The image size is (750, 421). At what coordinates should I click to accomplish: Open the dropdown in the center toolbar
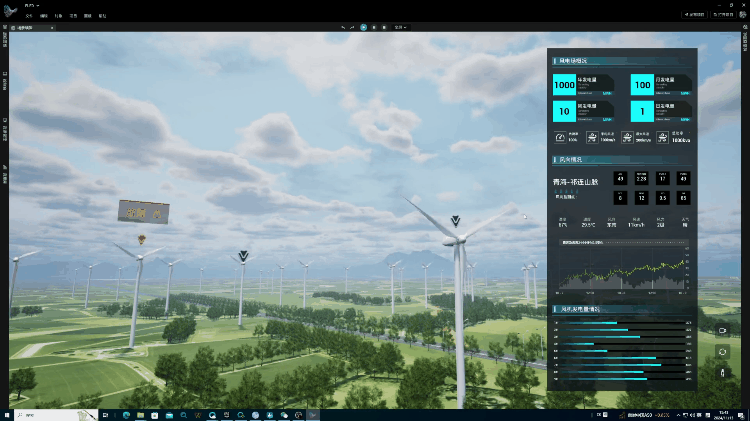pos(400,27)
